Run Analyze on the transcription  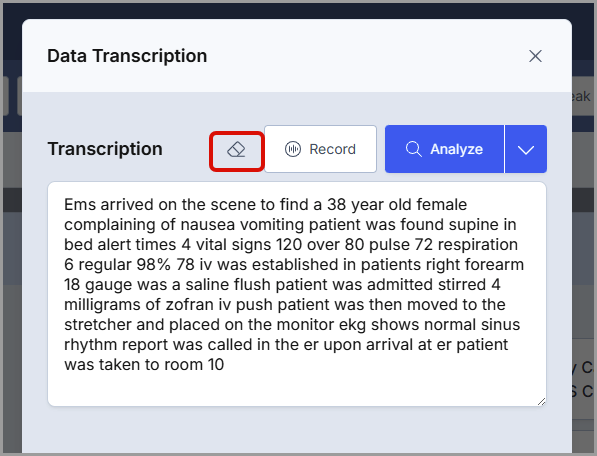click(444, 149)
